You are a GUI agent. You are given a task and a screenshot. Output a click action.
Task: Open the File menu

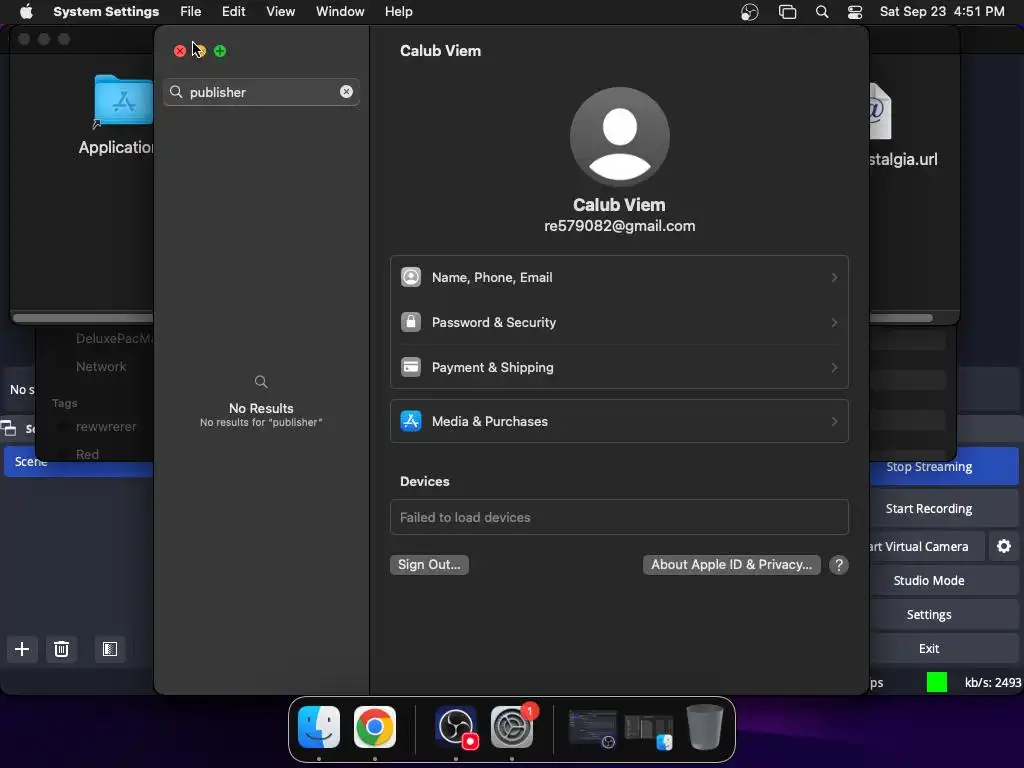coord(191,12)
